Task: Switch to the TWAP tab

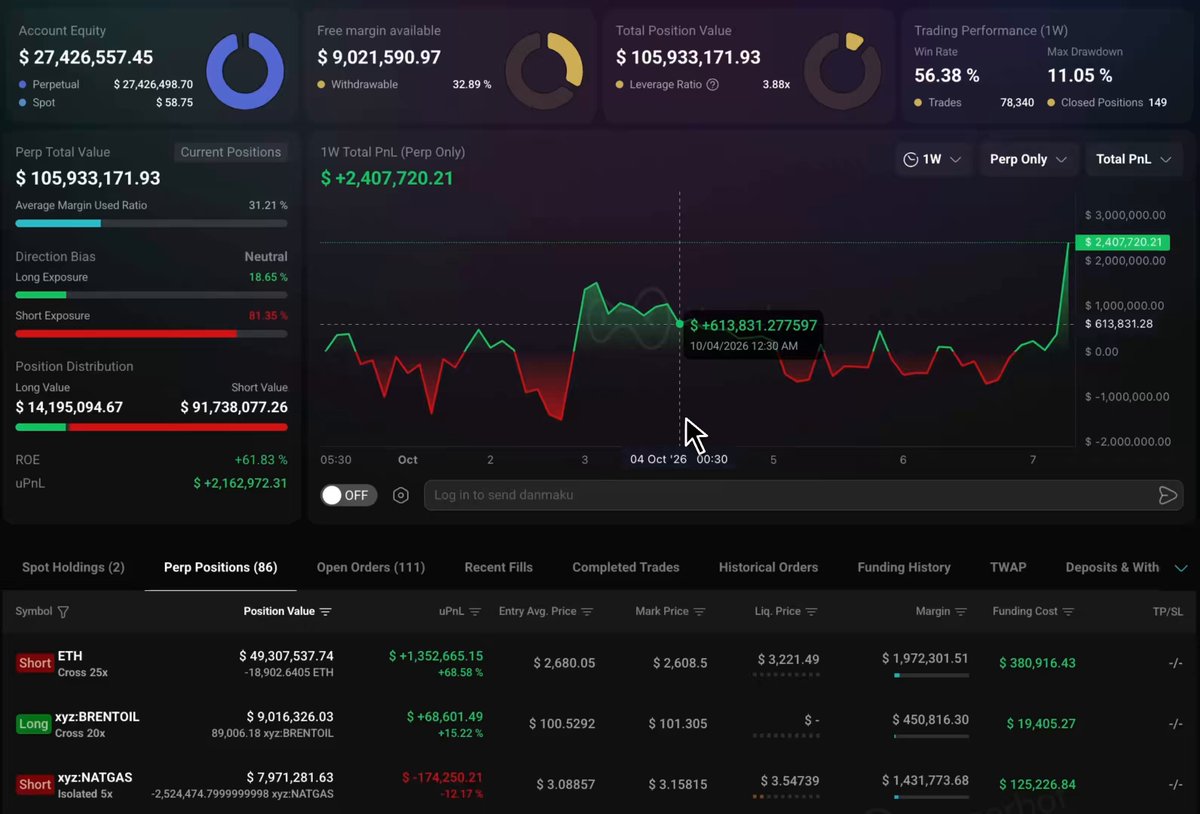Action: [x=1008, y=567]
